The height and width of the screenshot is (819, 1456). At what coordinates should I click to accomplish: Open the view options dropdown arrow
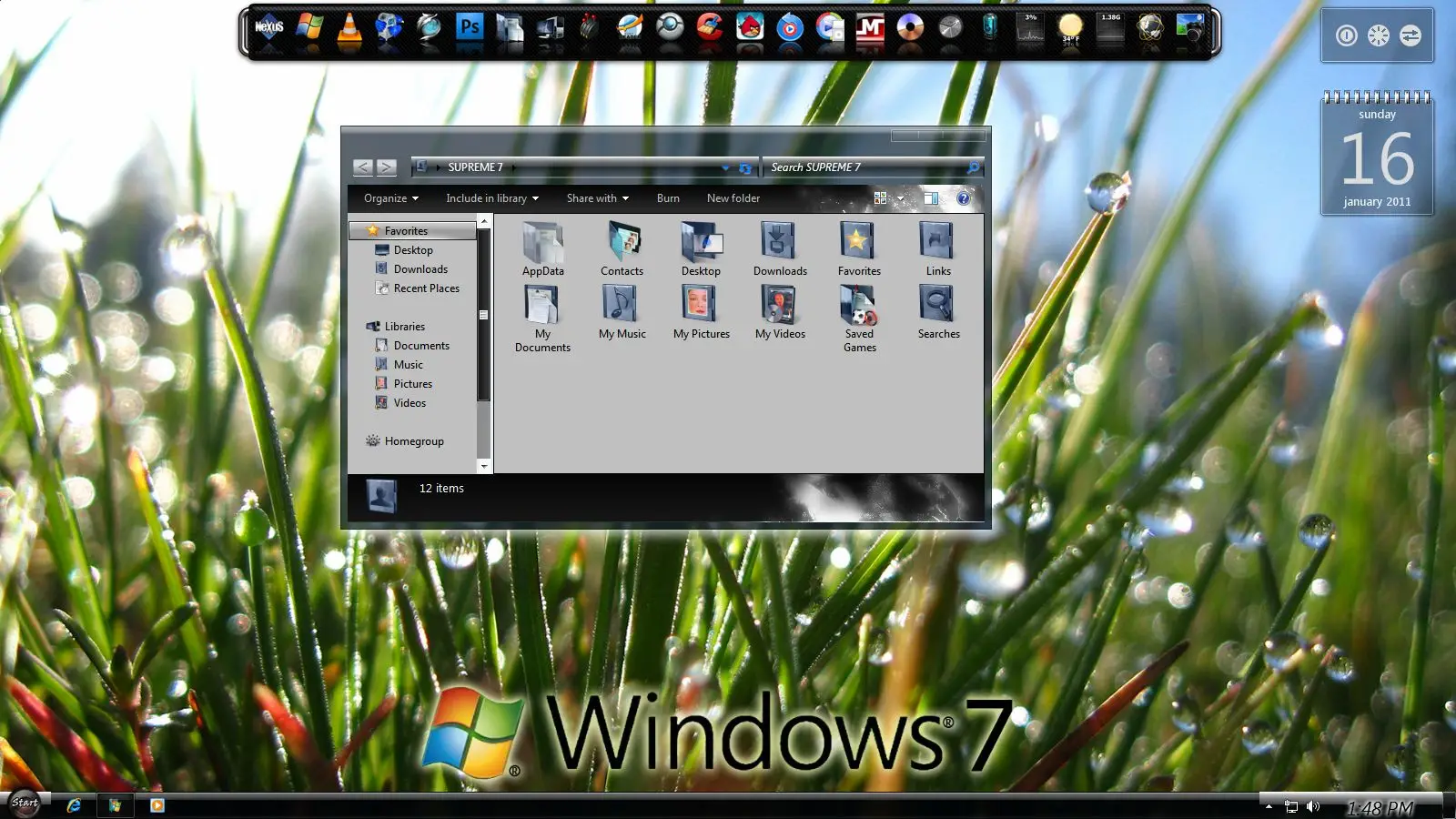click(901, 198)
